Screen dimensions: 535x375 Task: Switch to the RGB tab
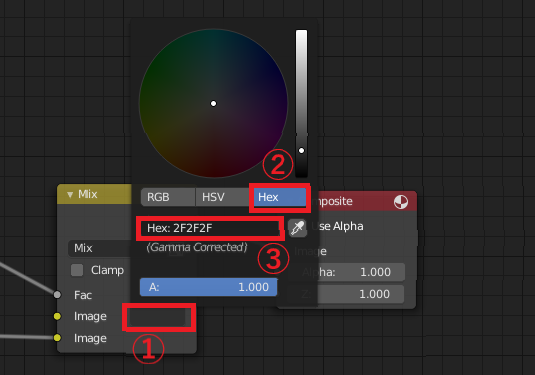coord(168,197)
